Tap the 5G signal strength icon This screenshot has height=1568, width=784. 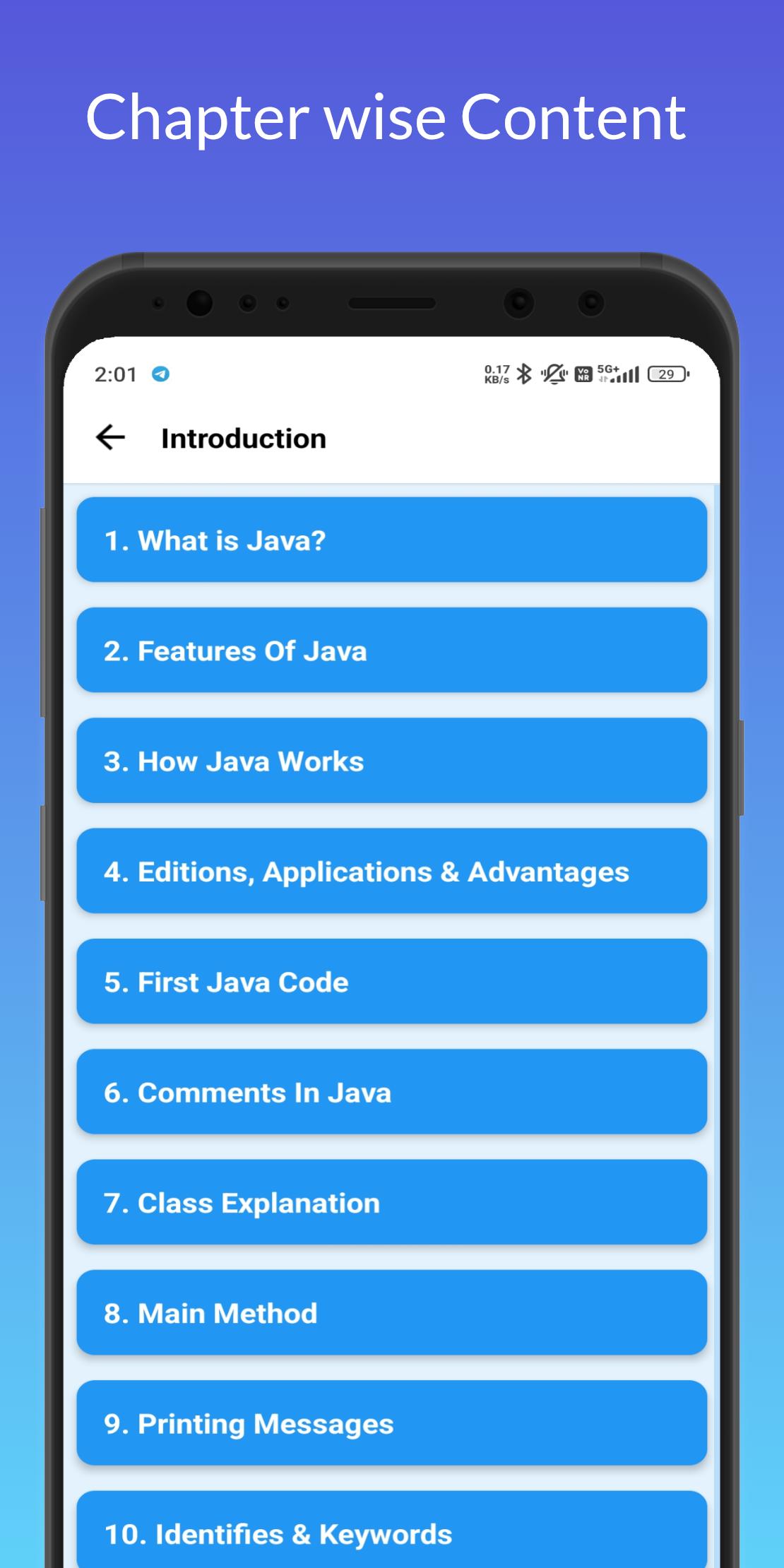(618, 374)
